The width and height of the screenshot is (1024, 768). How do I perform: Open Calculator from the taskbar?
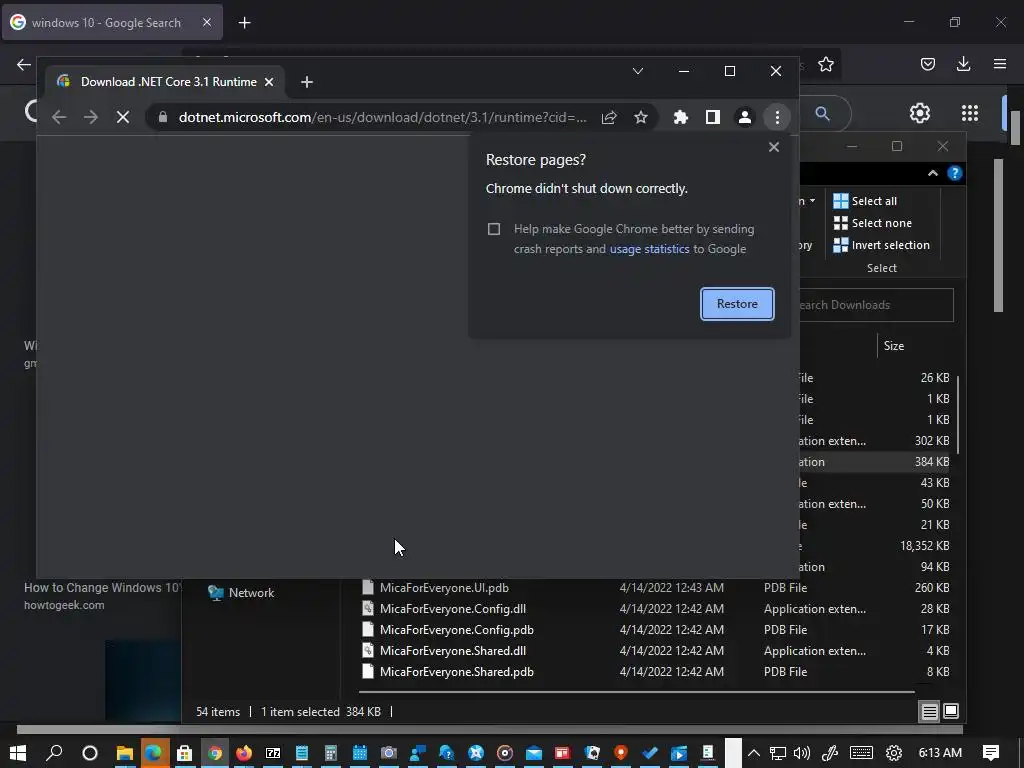(330, 753)
